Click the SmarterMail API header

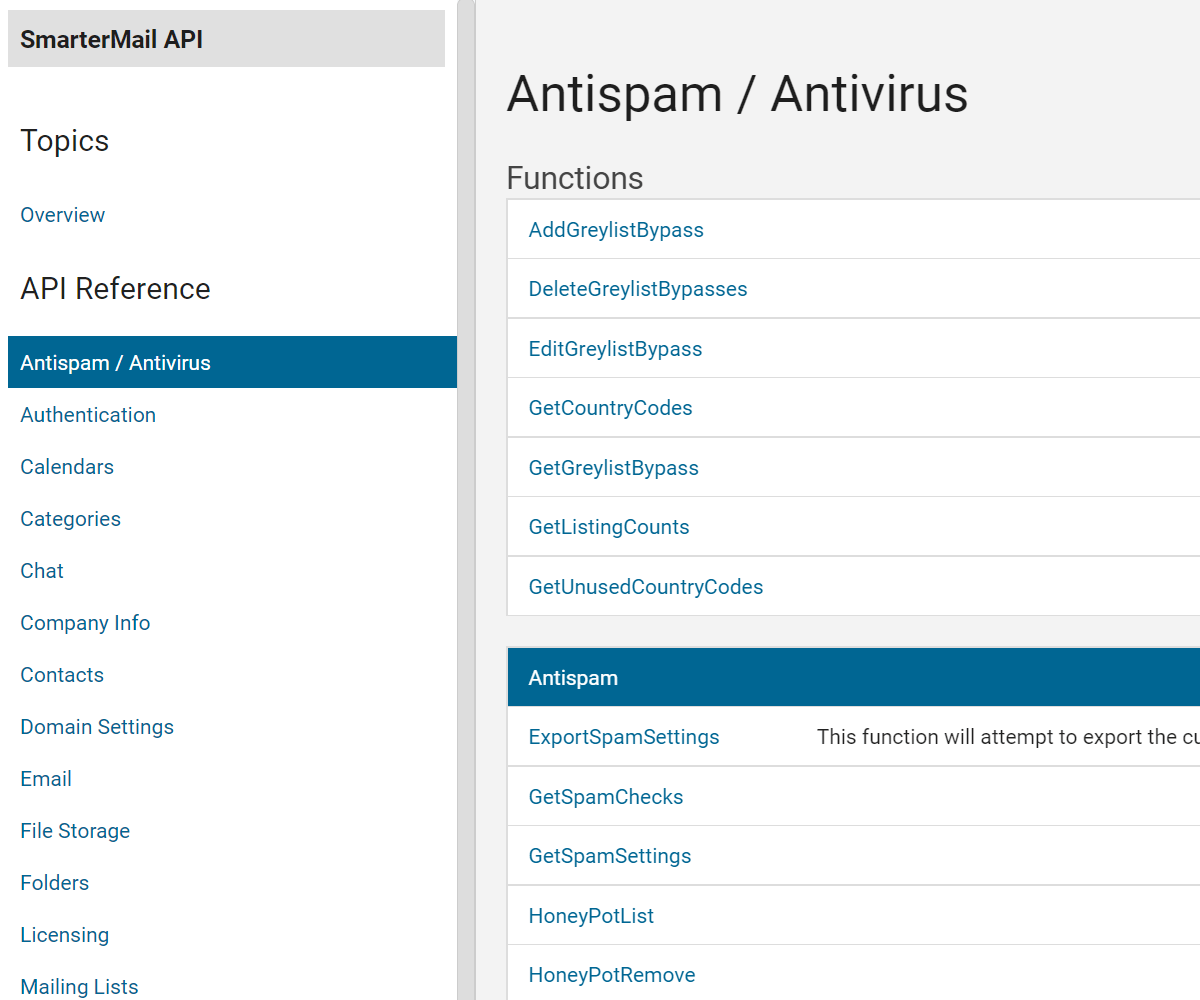tap(226, 39)
